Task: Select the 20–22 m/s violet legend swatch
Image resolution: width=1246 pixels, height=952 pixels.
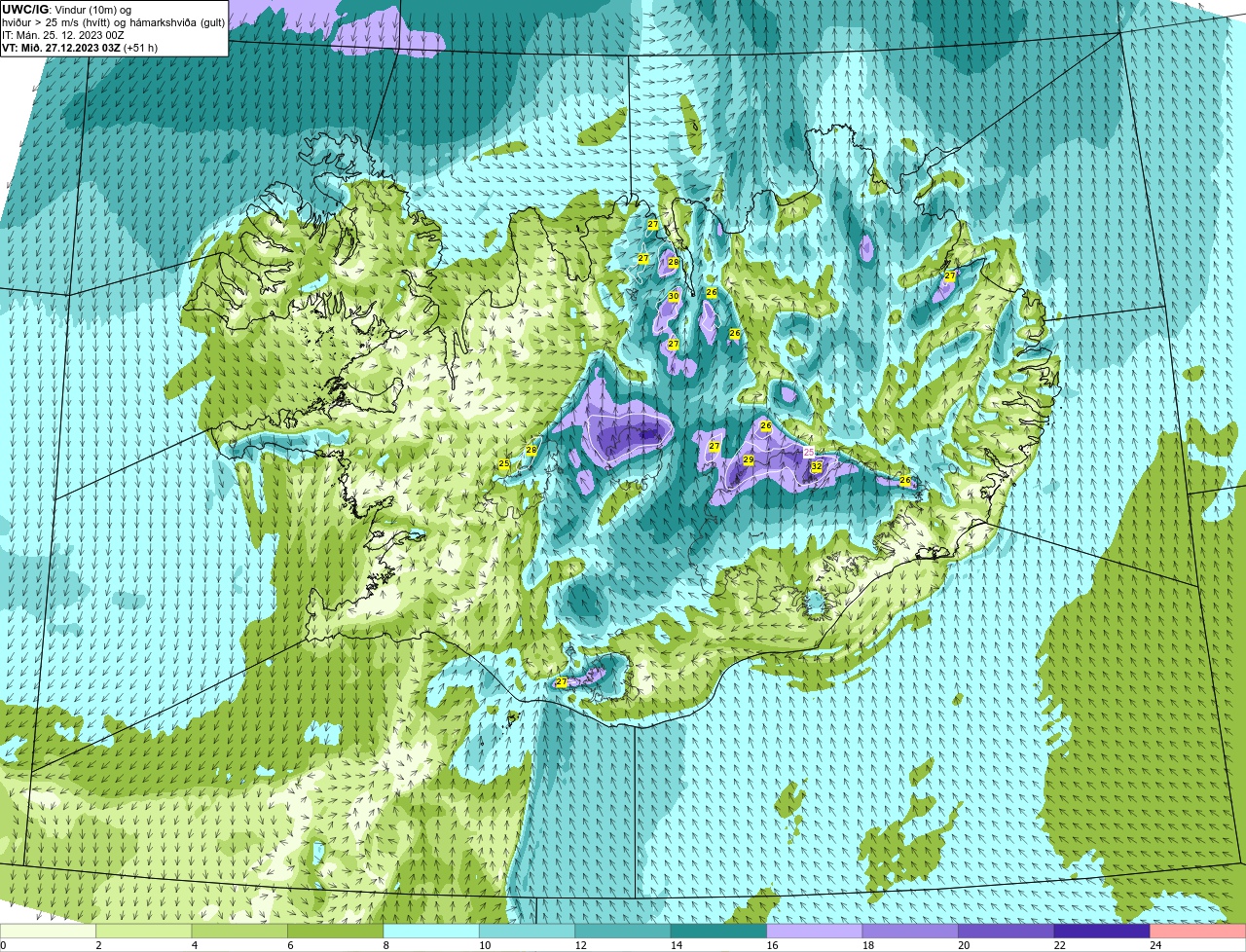Action: pos(1007,931)
